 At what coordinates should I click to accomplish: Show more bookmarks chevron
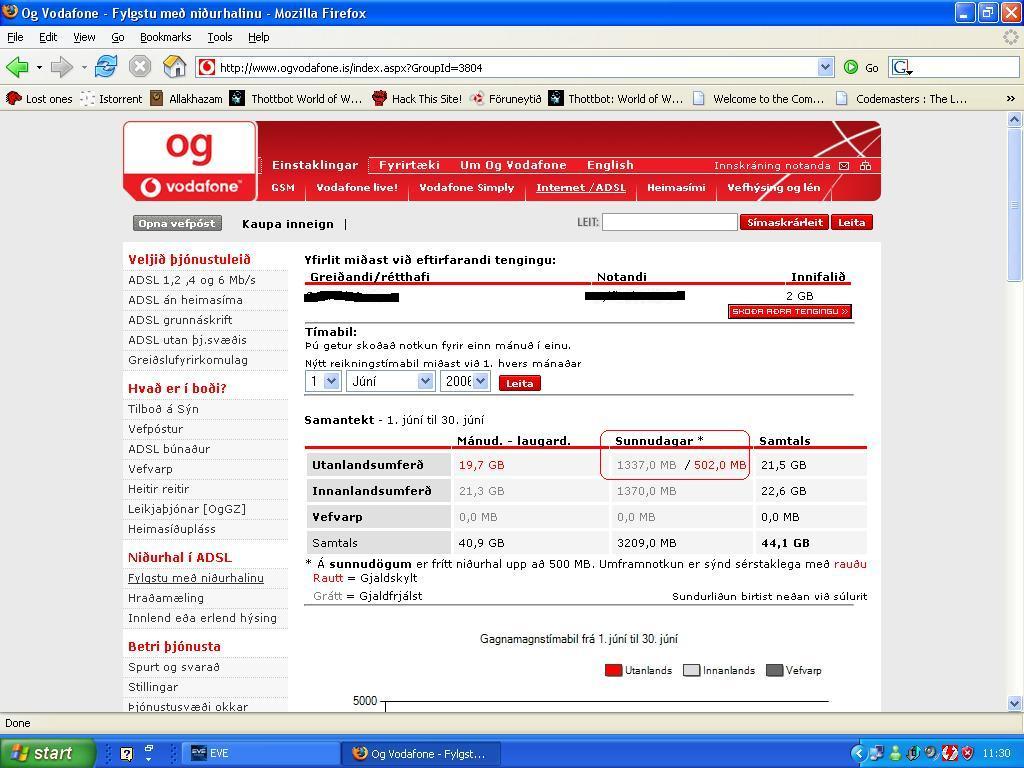tap(1010, 99)
